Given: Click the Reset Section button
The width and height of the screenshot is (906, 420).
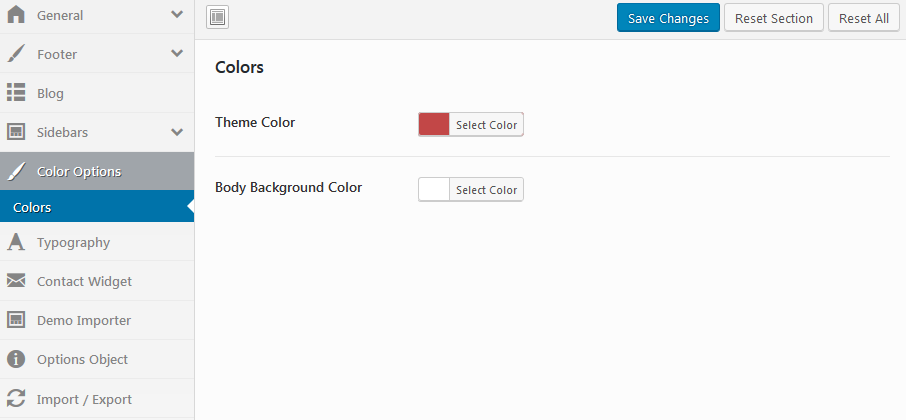Looking at the screenshot, I should [x=774, y=18].
